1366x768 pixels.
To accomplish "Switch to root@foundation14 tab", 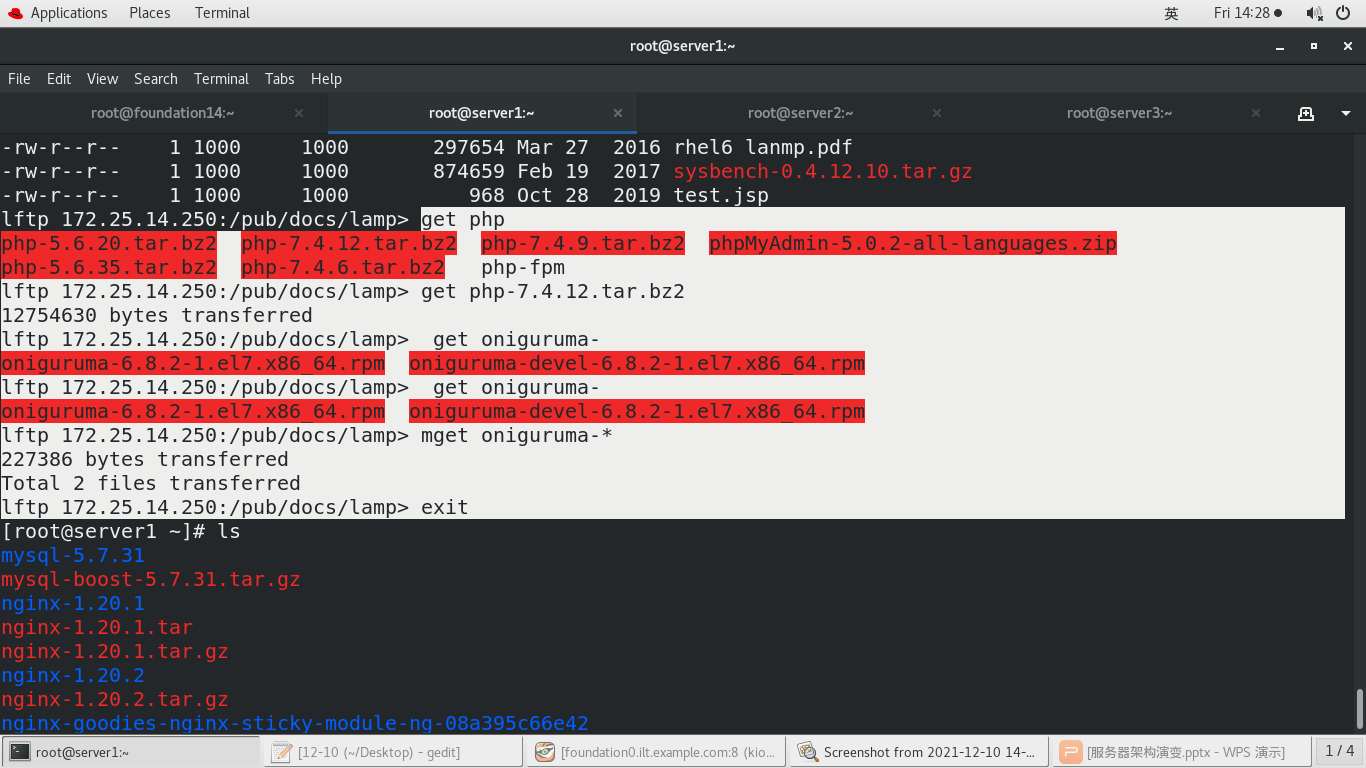I will 163,113.
